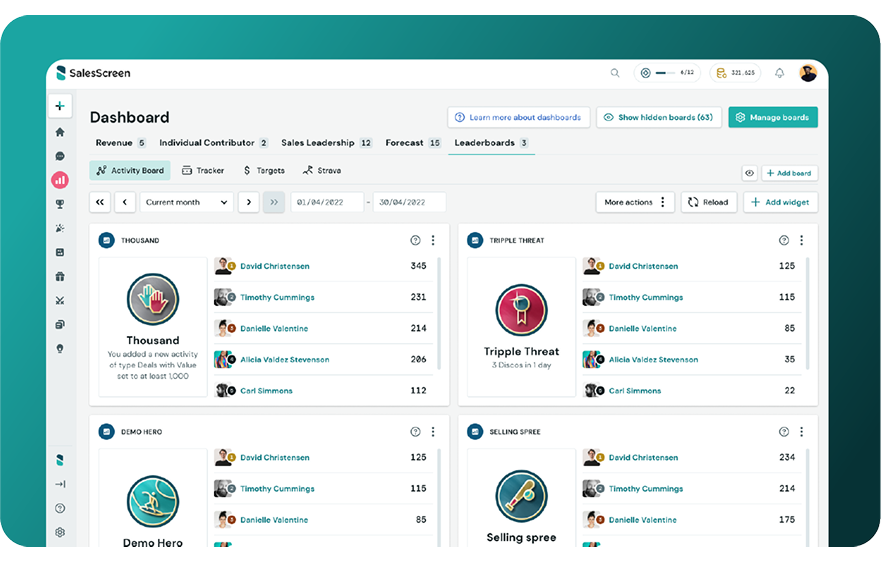Open help for DEMO HERO widget
881x562 pixels.
click(x=415, y=432)
